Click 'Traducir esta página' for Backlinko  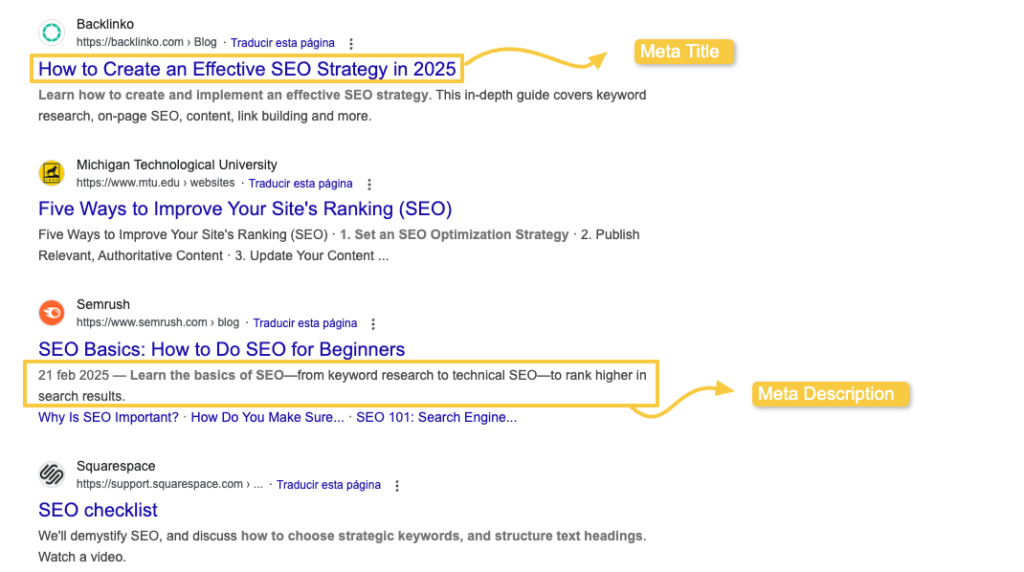point(283,43)
